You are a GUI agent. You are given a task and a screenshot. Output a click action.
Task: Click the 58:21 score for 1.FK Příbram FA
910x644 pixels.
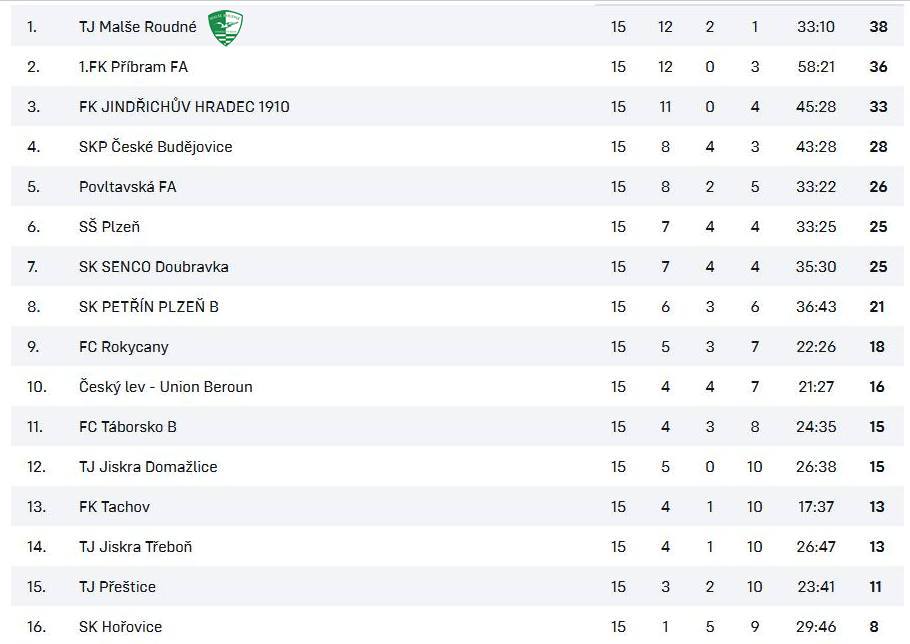[816, 67]
